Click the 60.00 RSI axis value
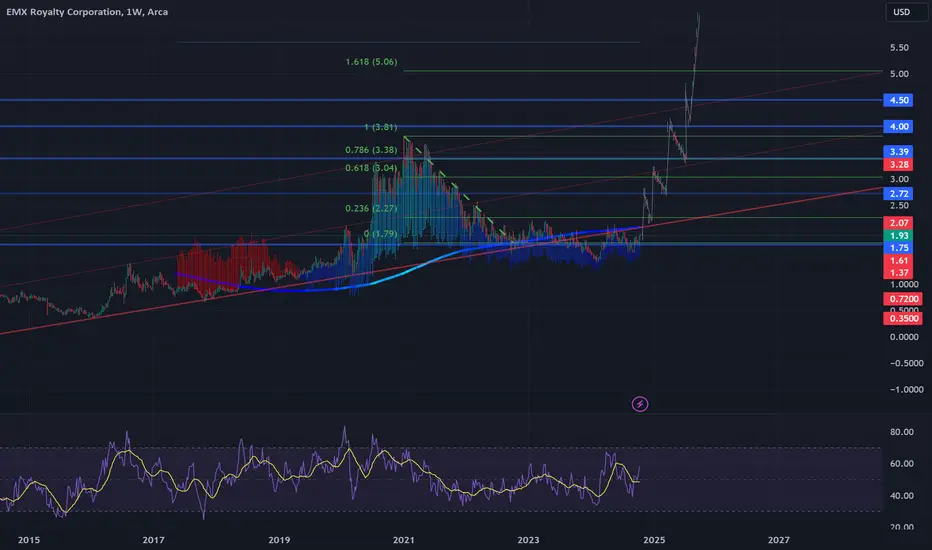This screenshot has height=550, width=932. [x=902, y=463]
